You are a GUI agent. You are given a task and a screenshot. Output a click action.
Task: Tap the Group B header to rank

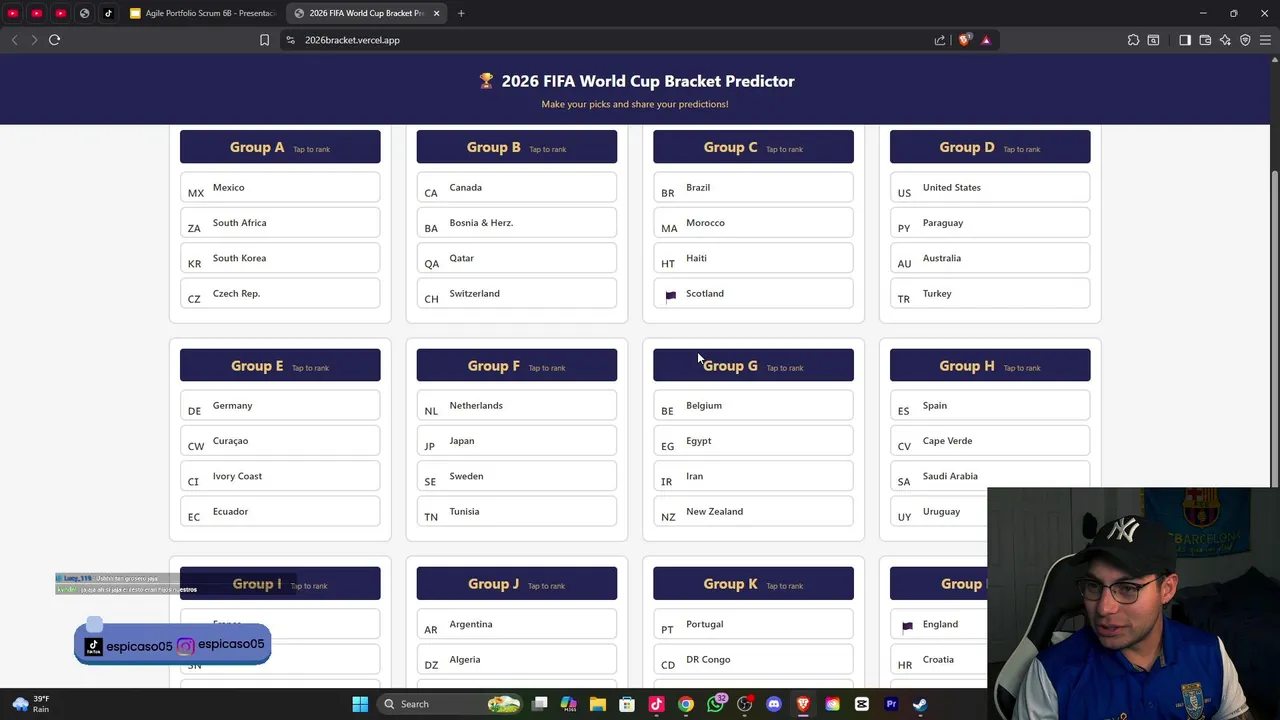pos(517,147)
